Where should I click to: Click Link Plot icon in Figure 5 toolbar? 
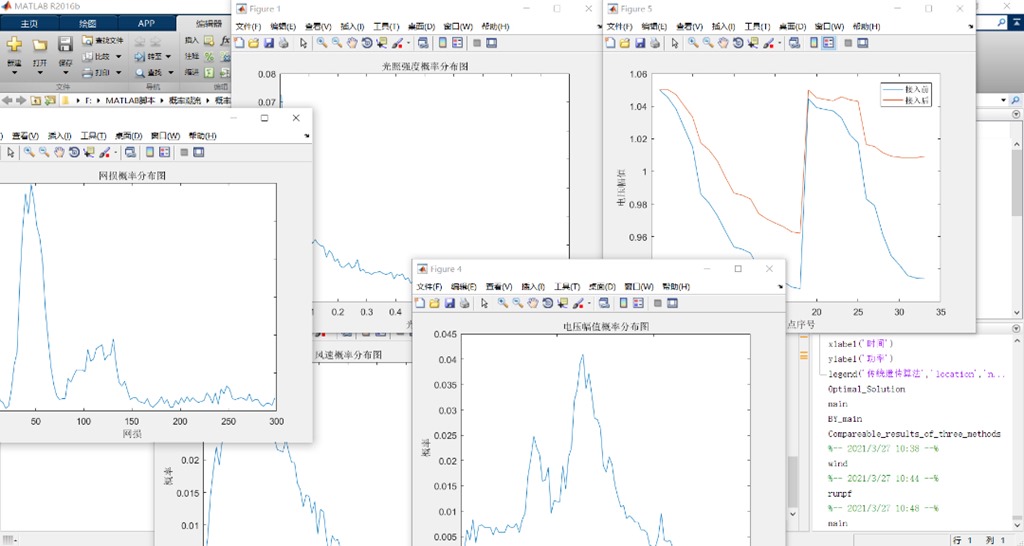794,43
